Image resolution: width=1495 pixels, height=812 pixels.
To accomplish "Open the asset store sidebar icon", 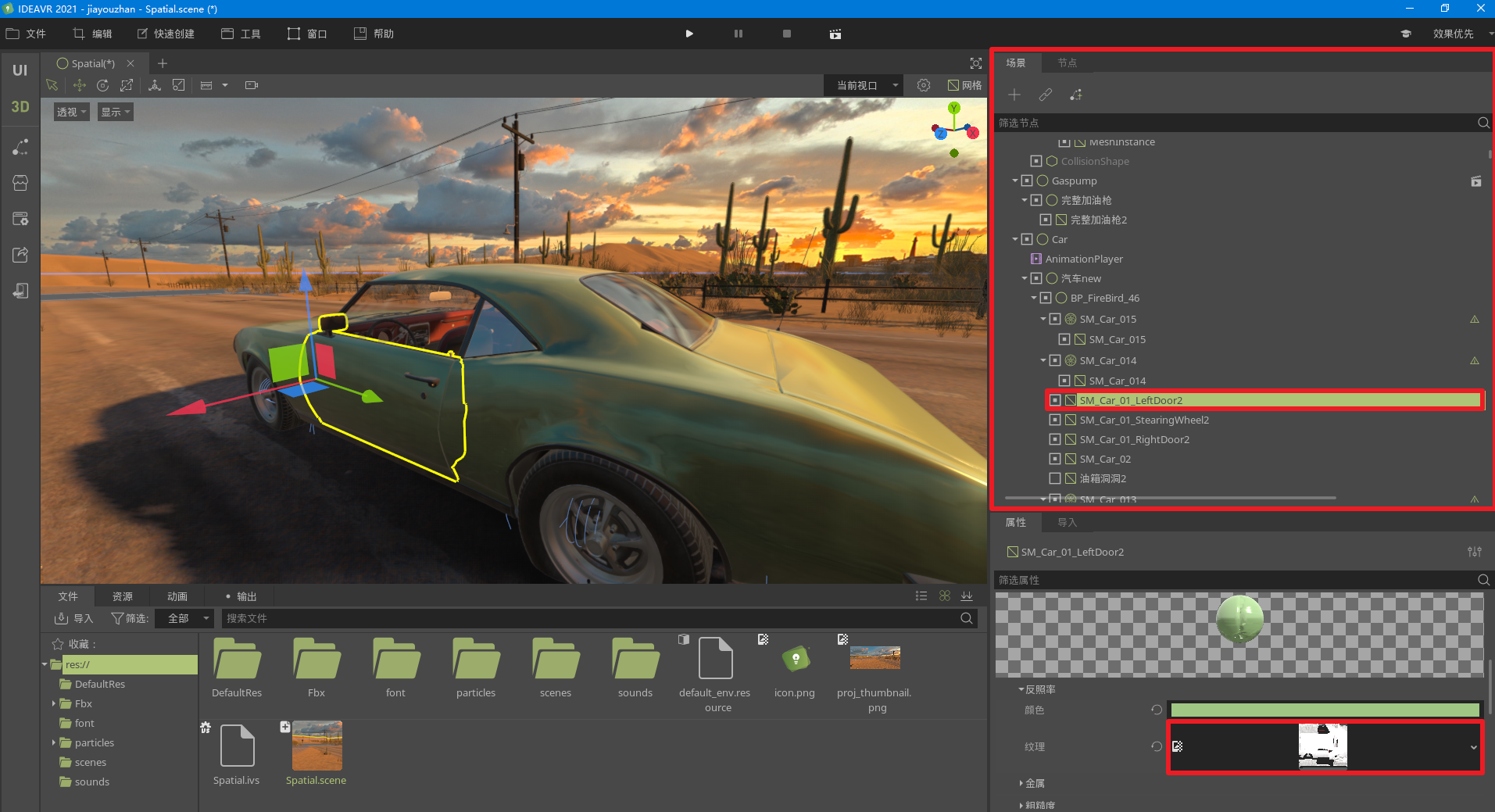I will 21,183.
